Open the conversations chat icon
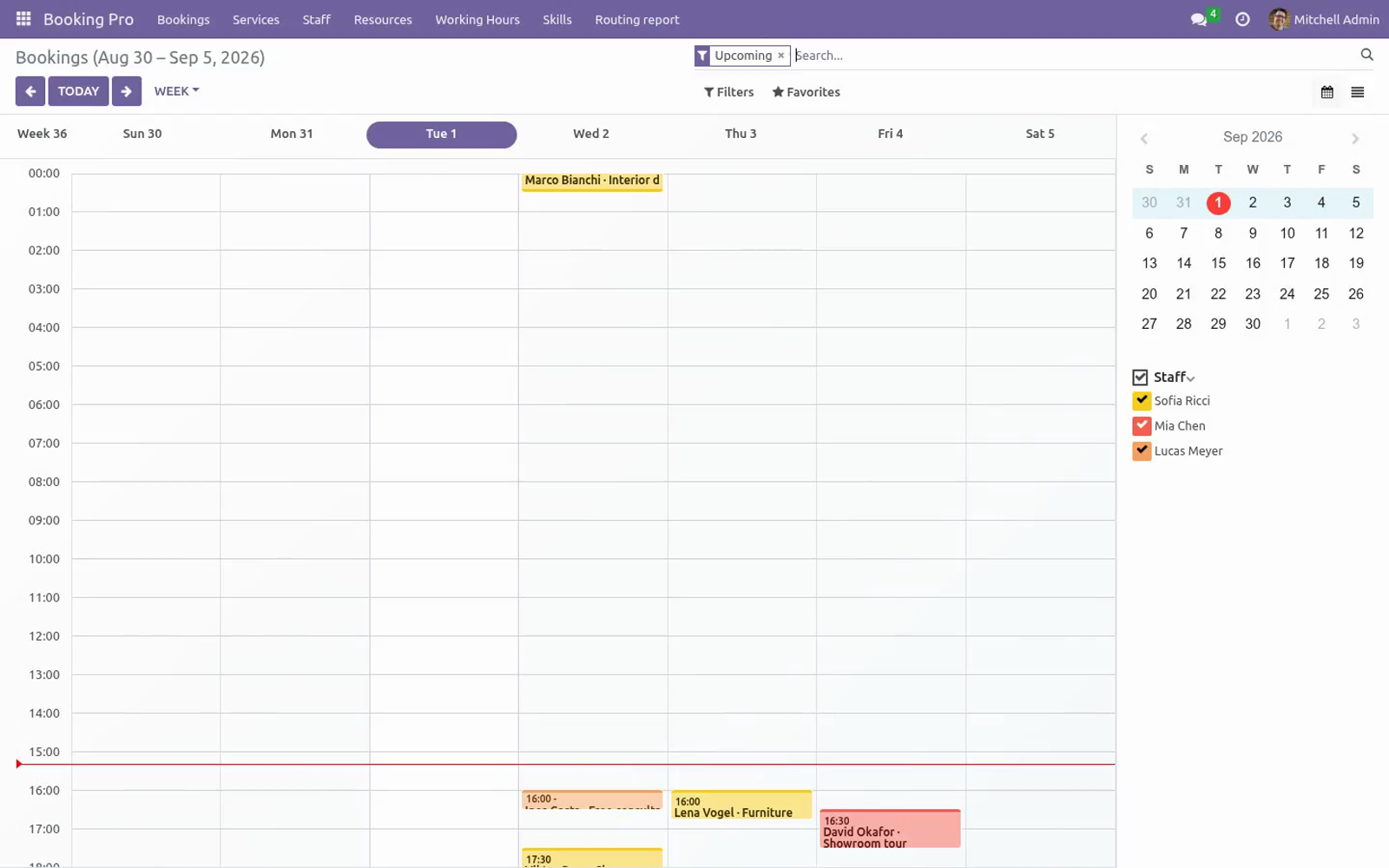 [1199, 19]
